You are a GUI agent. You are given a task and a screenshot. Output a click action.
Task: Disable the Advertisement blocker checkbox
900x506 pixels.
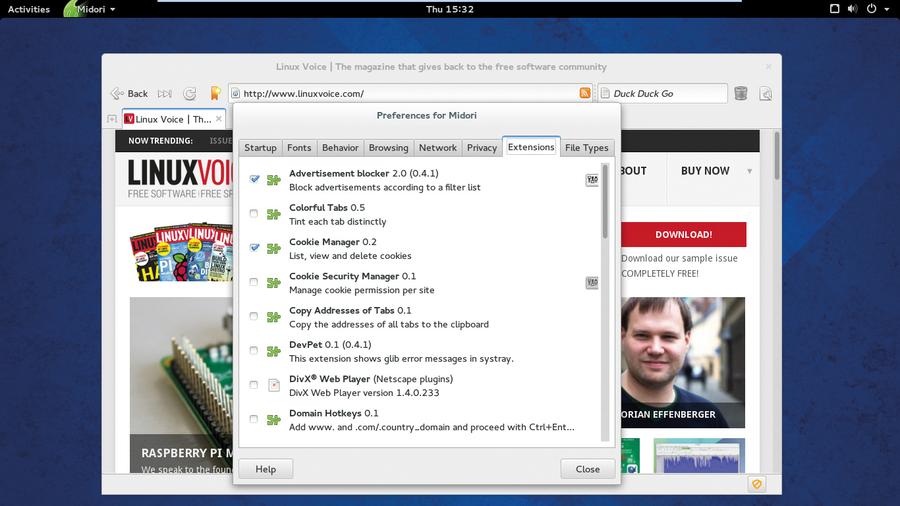point(254,179)
